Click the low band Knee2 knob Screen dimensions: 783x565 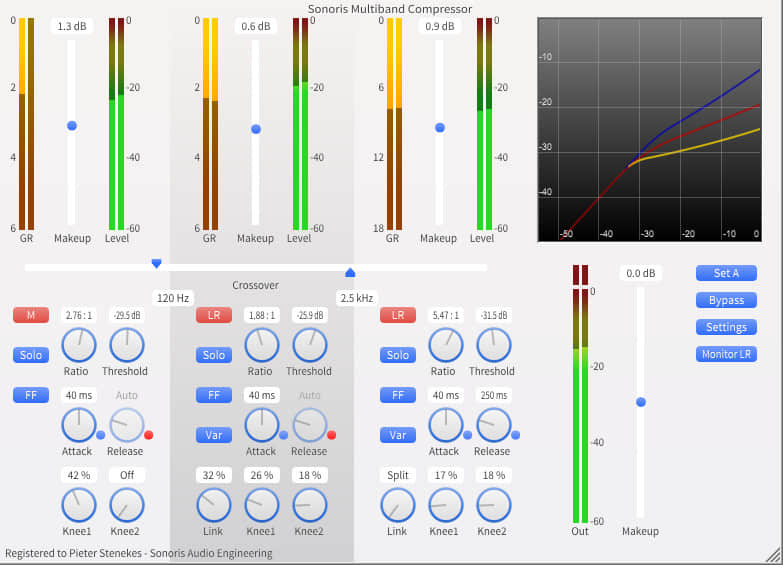pos(126,505)
